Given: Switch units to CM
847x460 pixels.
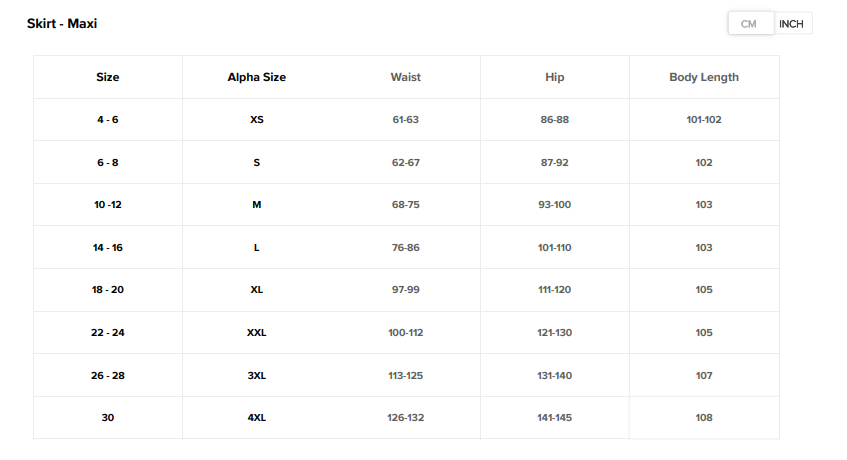Looking at the screenshot, I should pos(750,24).
